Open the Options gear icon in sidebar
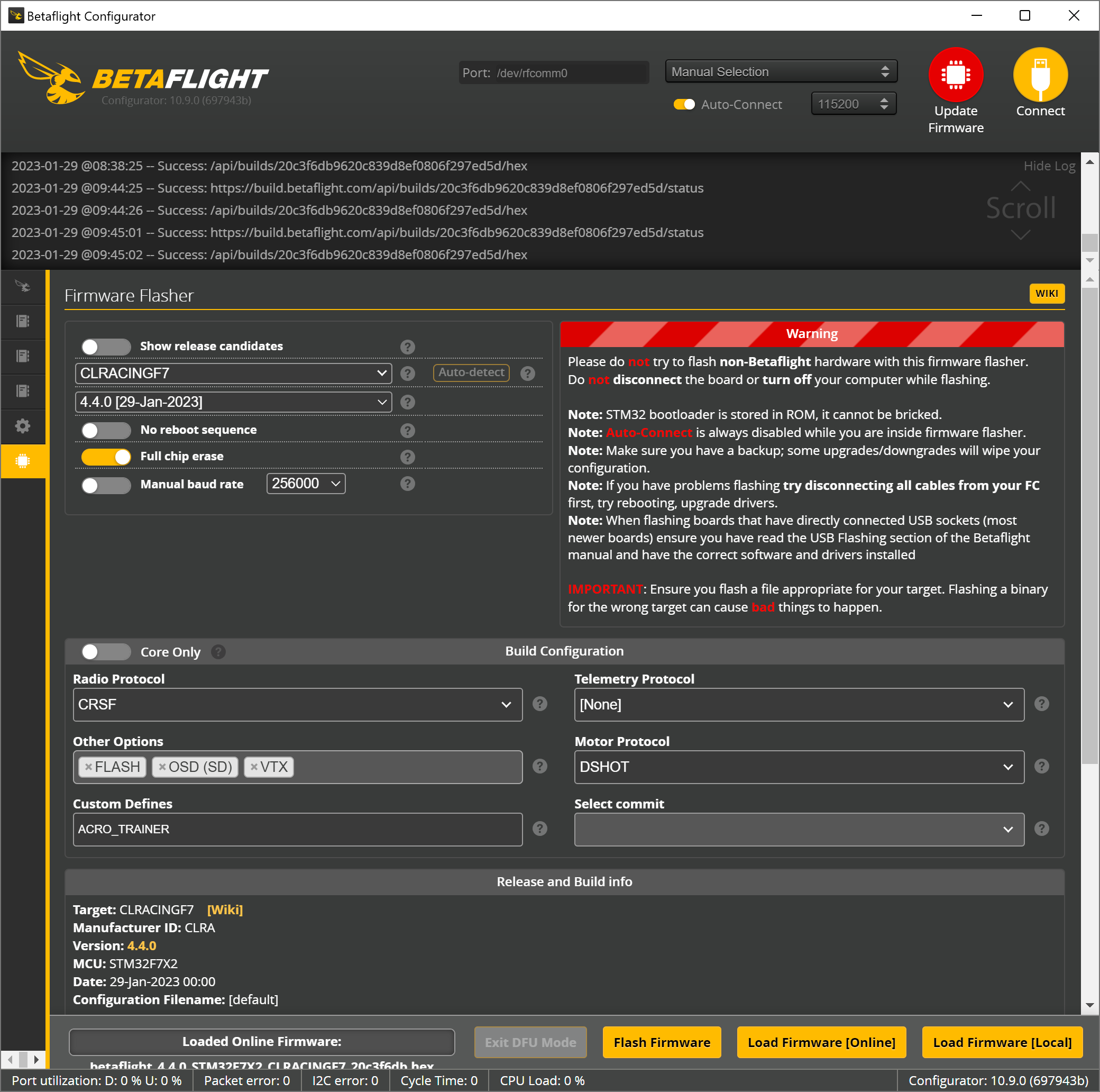 point(23,426)
